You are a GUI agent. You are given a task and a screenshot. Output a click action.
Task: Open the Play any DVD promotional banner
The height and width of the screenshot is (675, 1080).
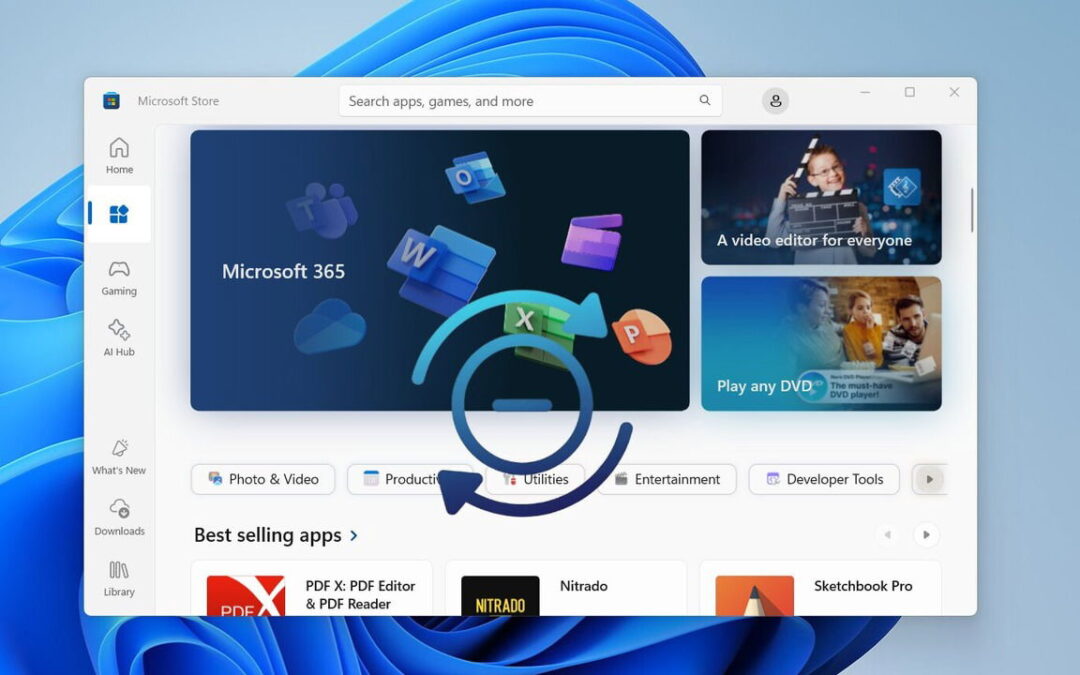pos(820,344)
